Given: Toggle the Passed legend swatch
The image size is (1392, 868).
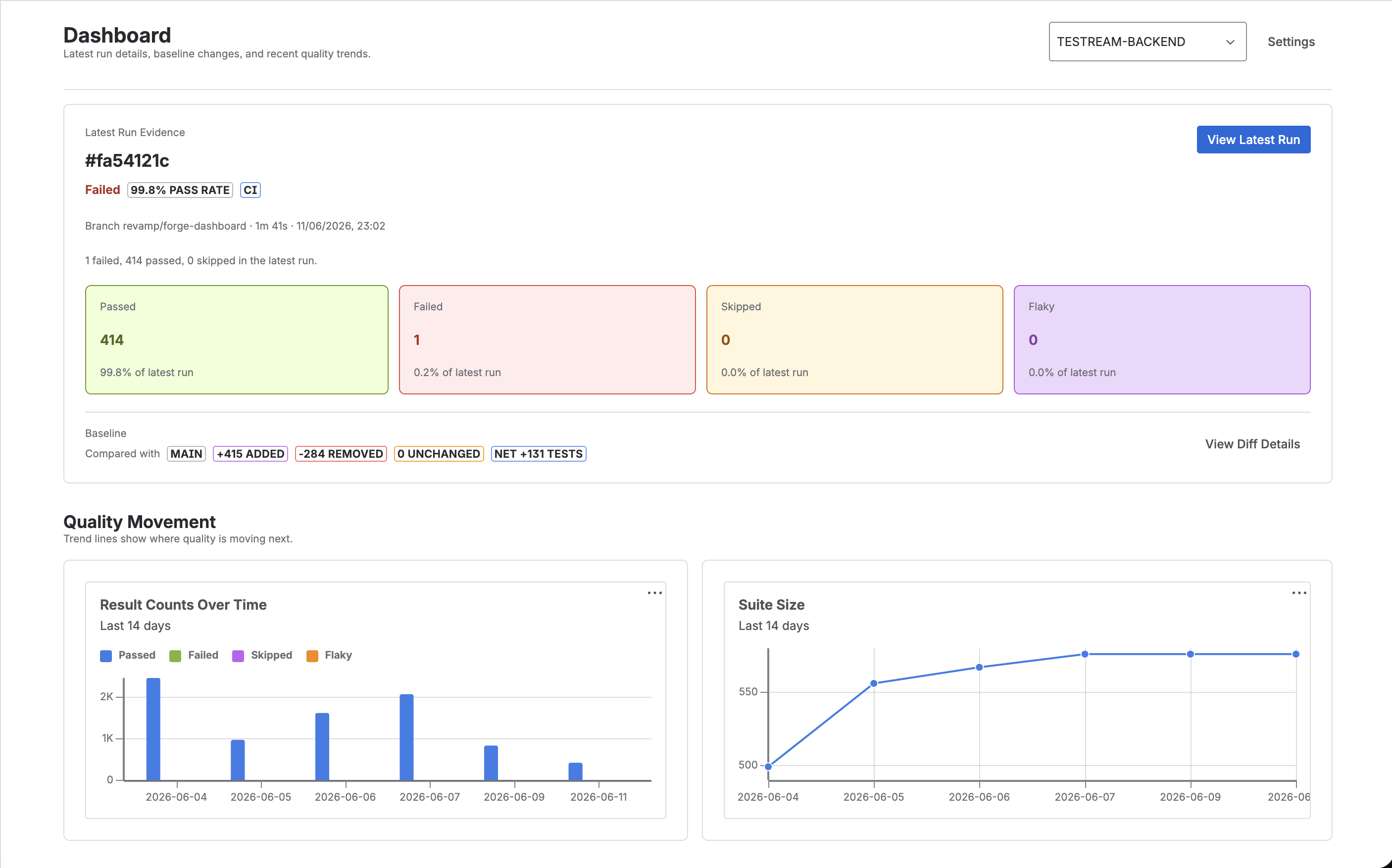Looking at the screenshot, I should point(105,656).
